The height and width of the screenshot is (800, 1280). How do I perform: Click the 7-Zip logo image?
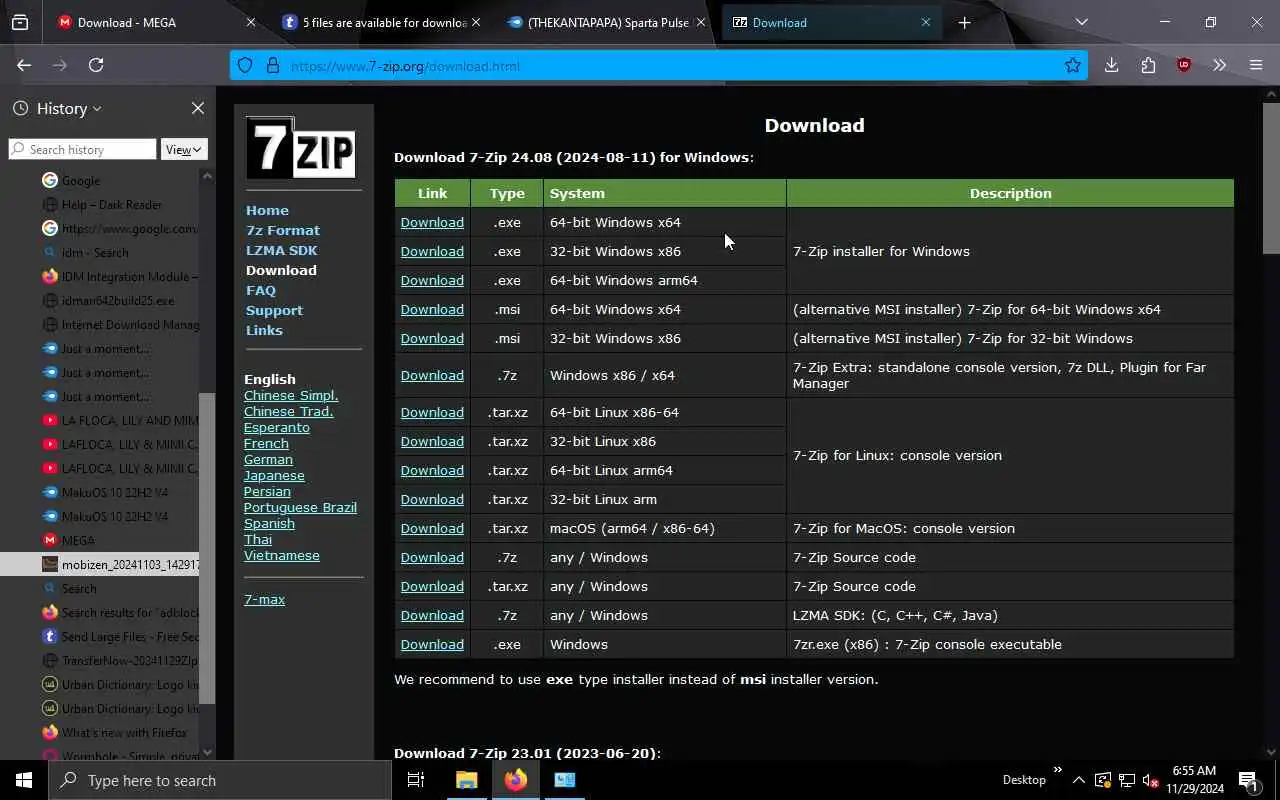point(301,148)
